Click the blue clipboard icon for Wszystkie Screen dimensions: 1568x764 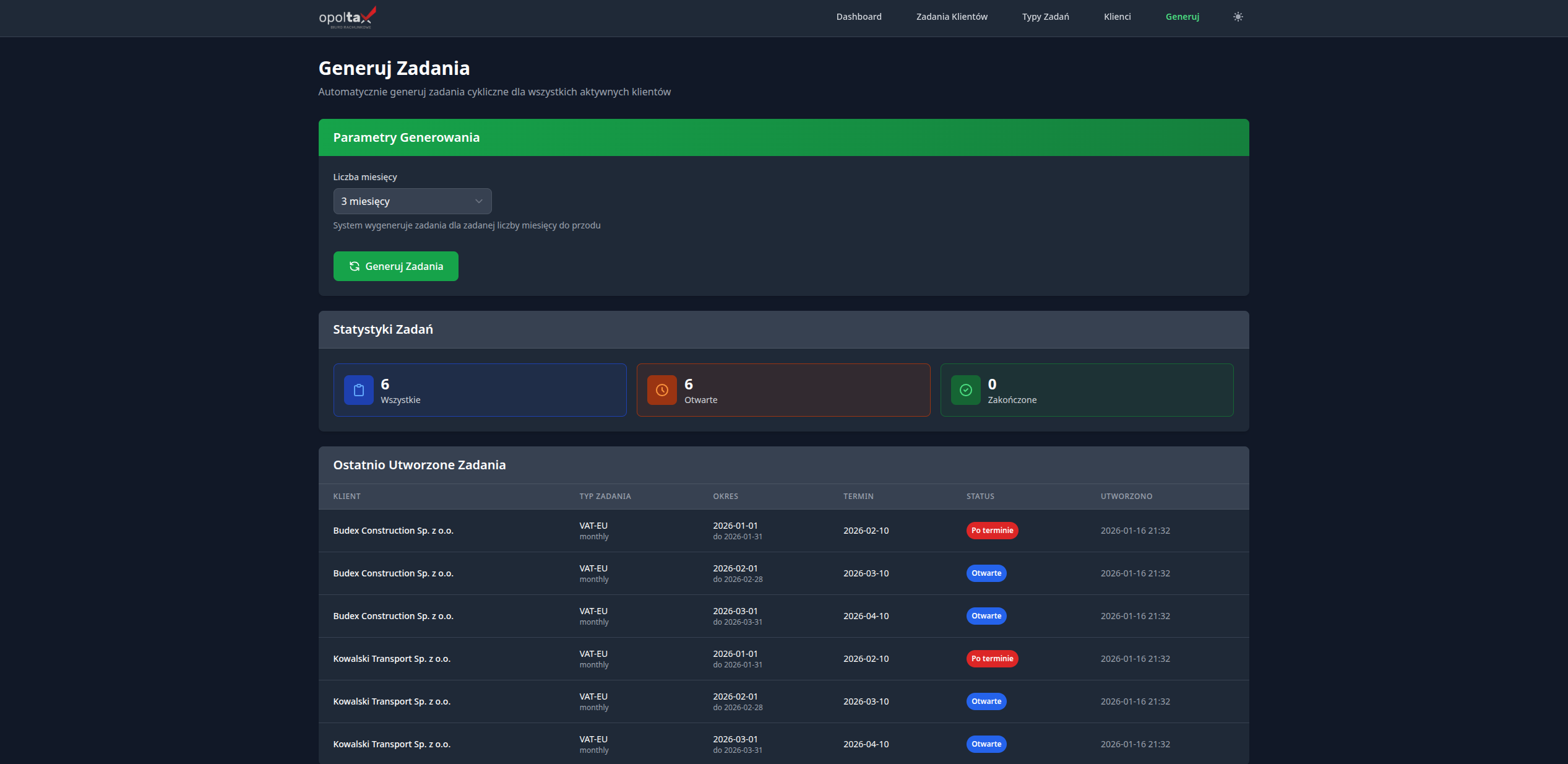point(358,390)
